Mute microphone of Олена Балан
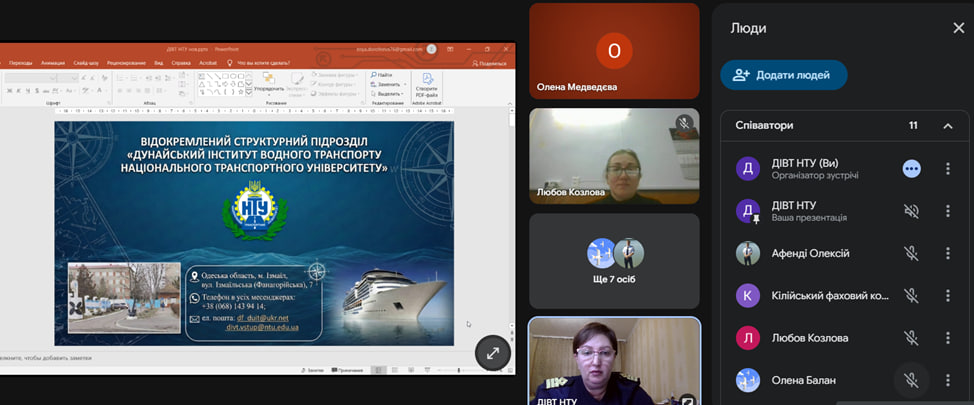 tap(911, 380)
